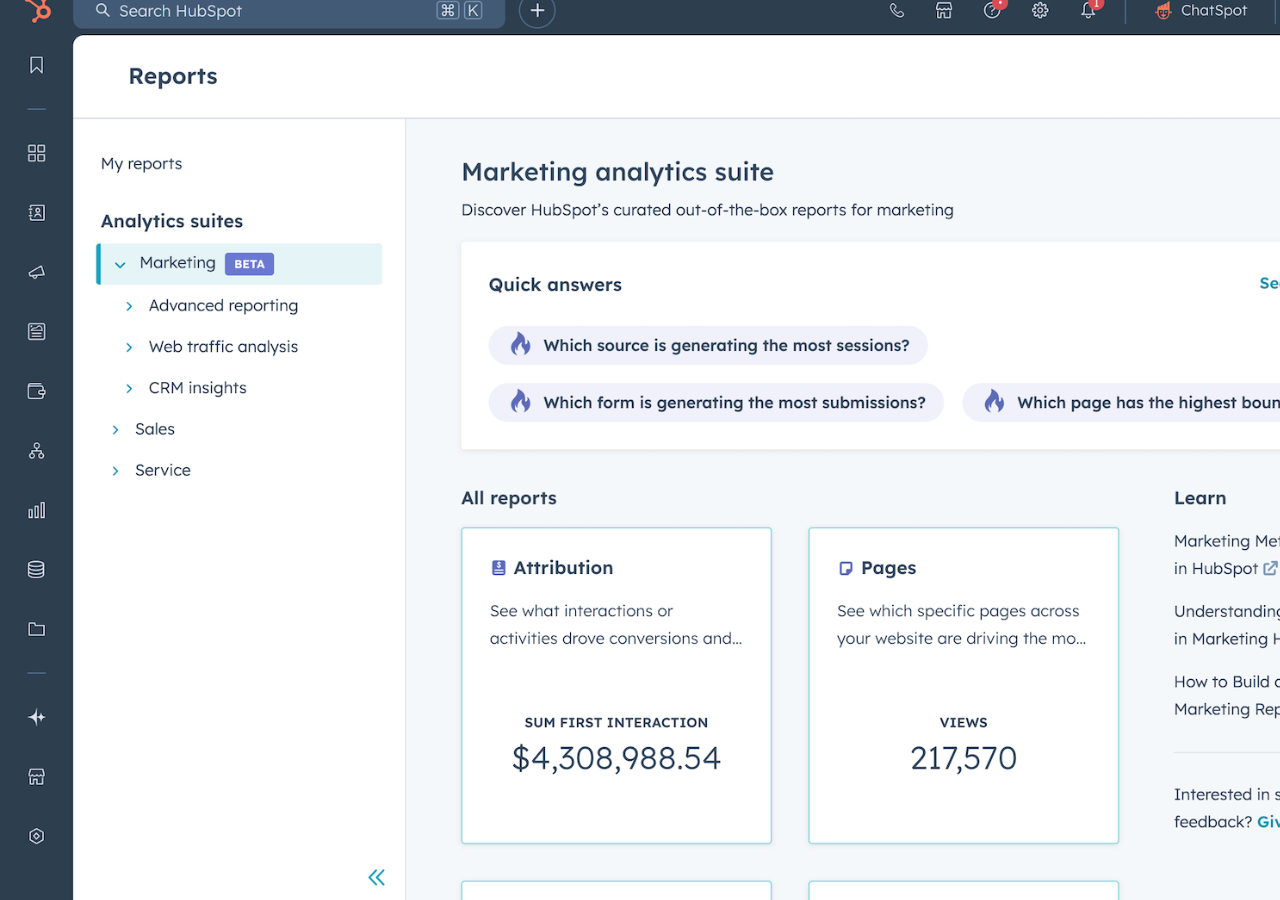This screenshot has height=900, width=1280.
Task: Open the CRM contacts icon in sidebar
Action: coord(37,213)
